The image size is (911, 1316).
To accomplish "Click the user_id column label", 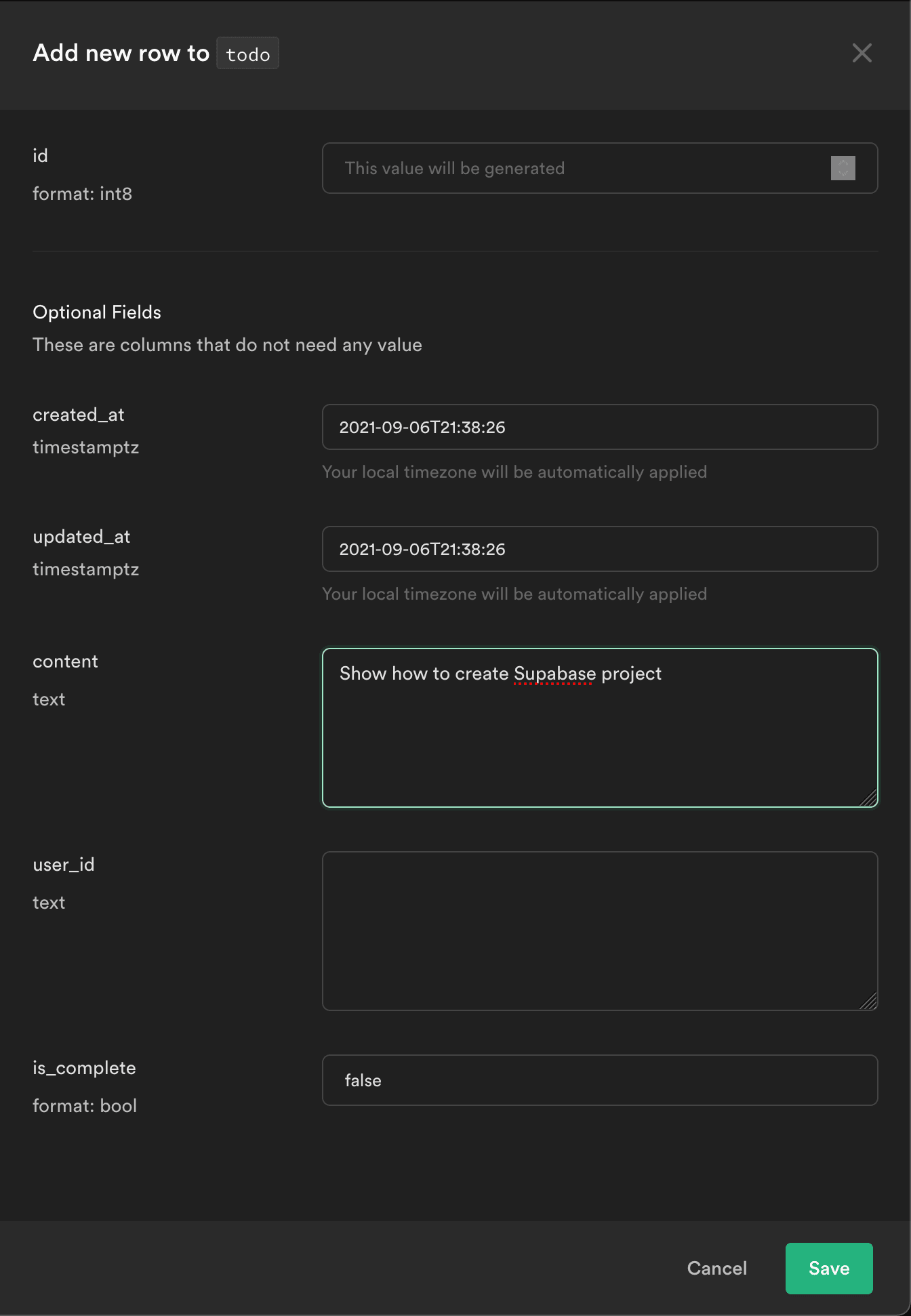I will pos(64,865).
